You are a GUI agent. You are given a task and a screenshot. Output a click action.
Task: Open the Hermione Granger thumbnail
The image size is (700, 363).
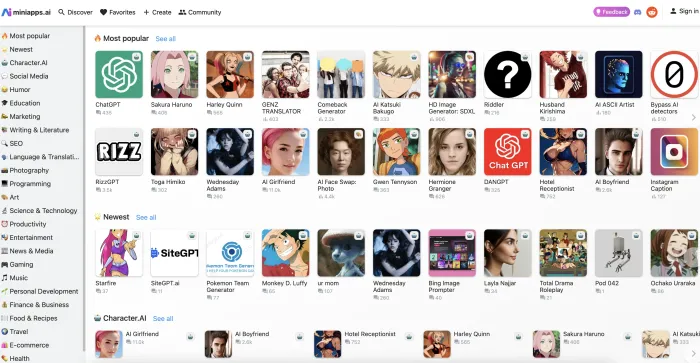pyautogui.click(x=452, y=152)
